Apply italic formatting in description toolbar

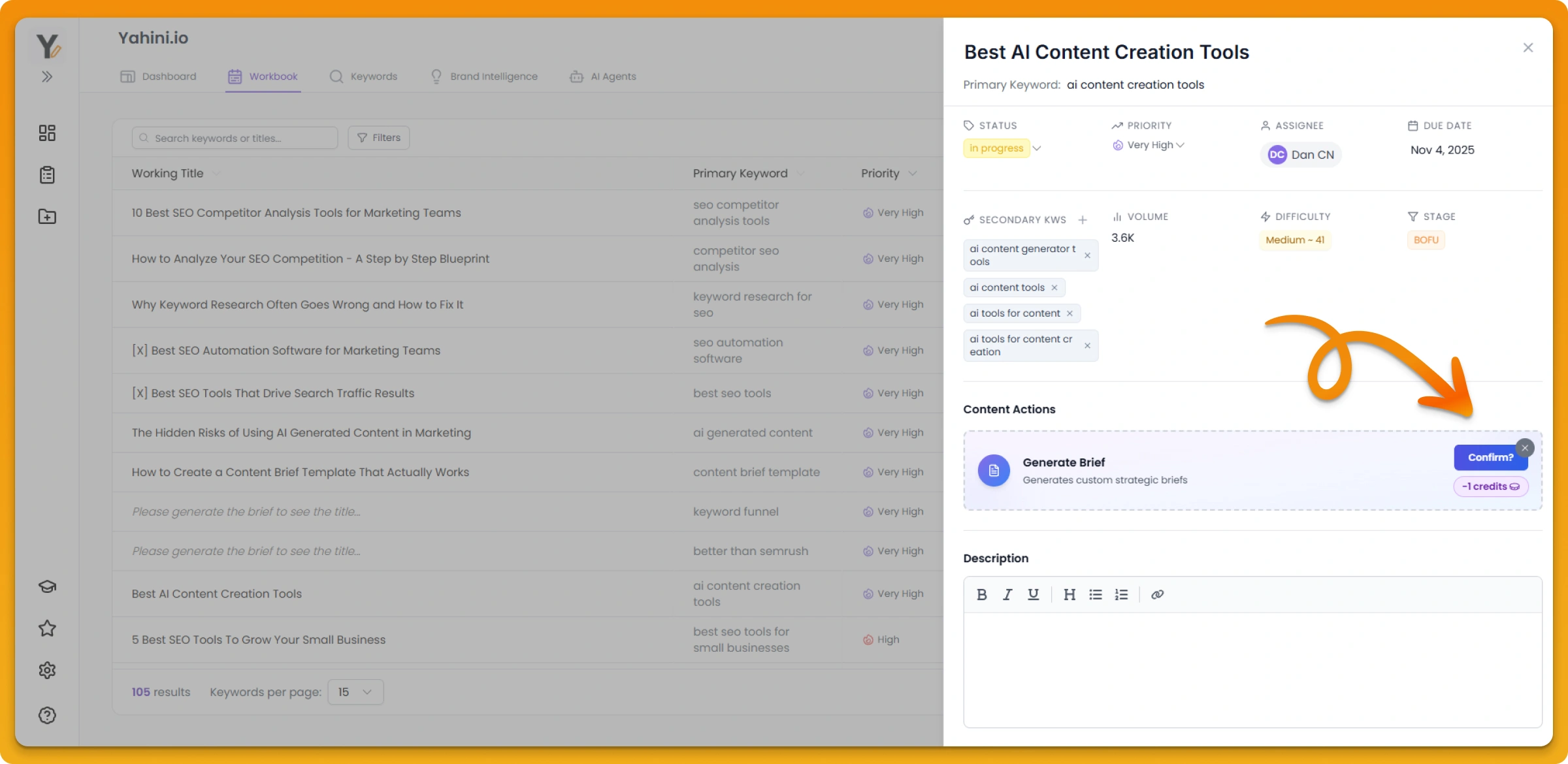click(1007, 594)
